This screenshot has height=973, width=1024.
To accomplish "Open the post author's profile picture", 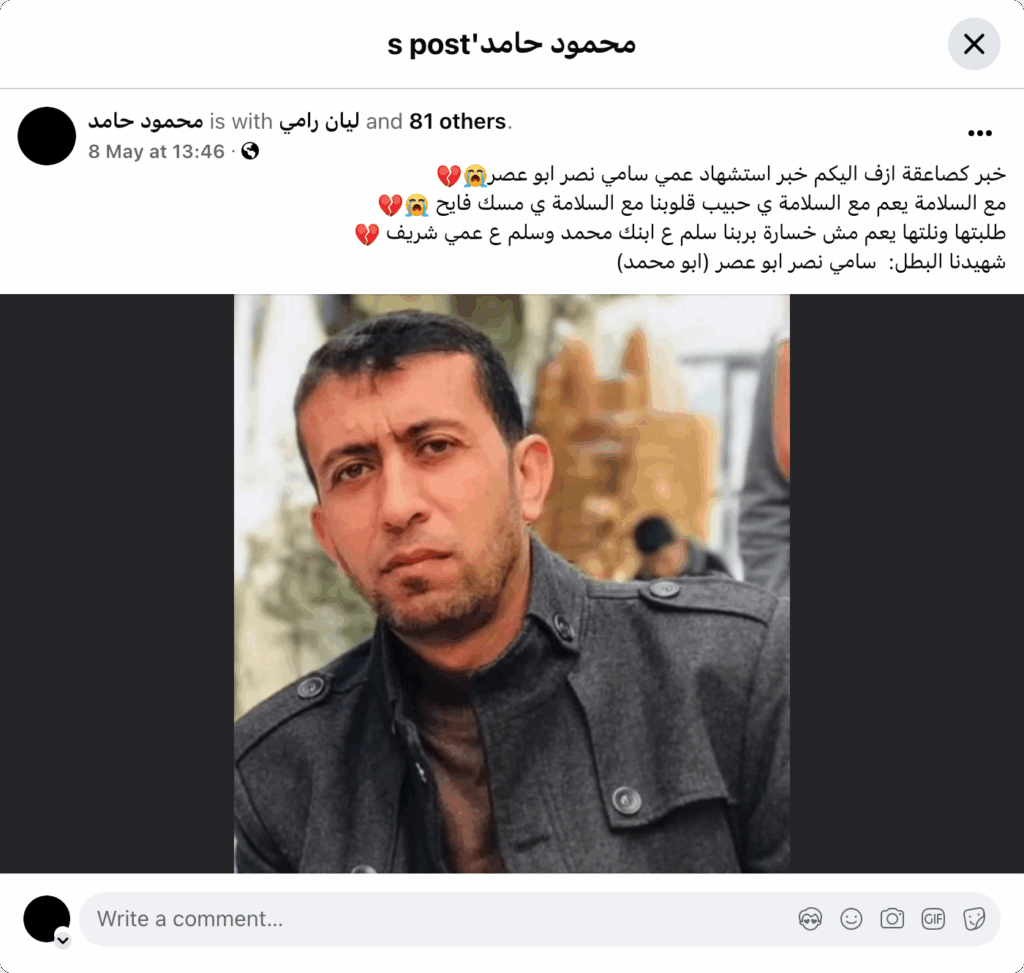I will (x=47, y=136).
